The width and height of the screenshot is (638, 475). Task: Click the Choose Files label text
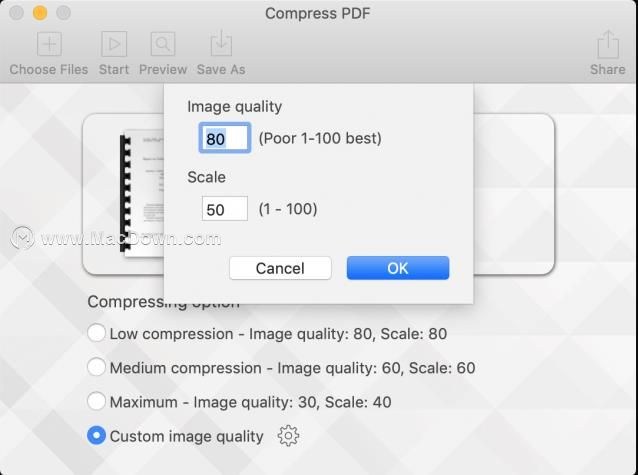[49, 70]
